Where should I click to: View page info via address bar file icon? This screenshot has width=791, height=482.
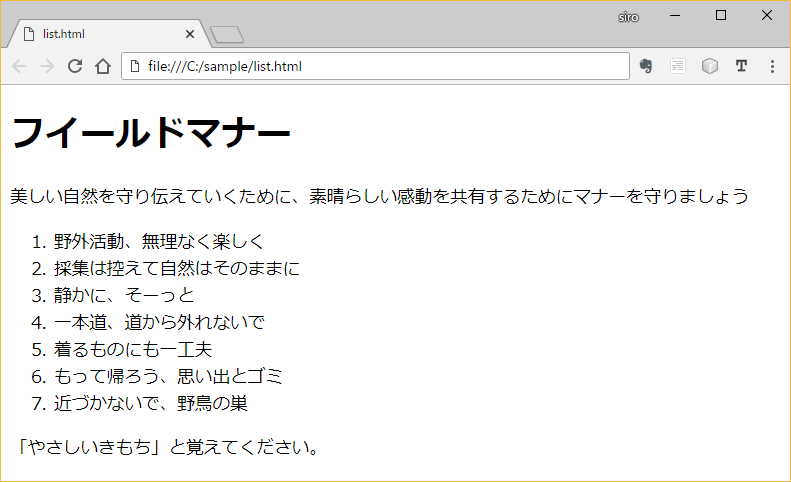pyautogui.click(x=135, y=67)
